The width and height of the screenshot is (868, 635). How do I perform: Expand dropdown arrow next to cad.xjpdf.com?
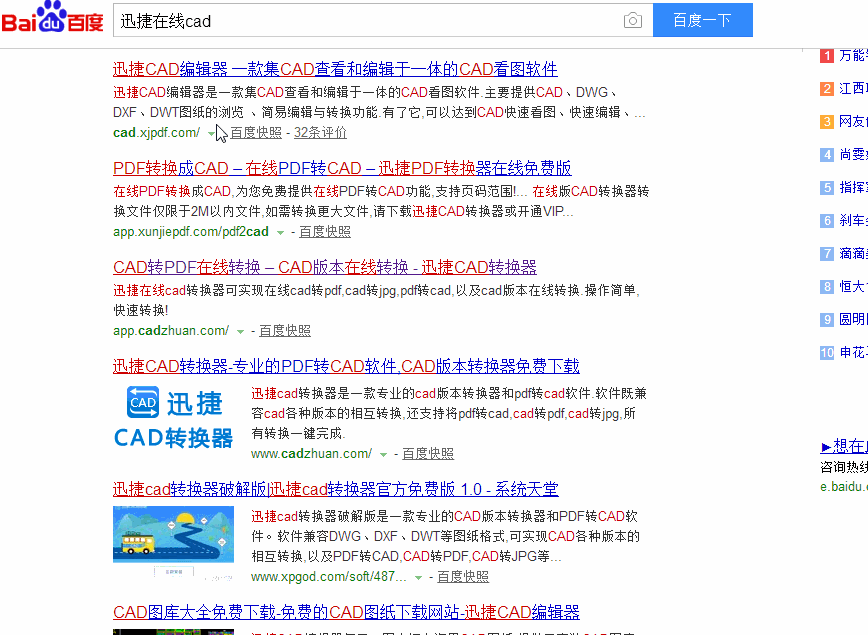(211, 133)
